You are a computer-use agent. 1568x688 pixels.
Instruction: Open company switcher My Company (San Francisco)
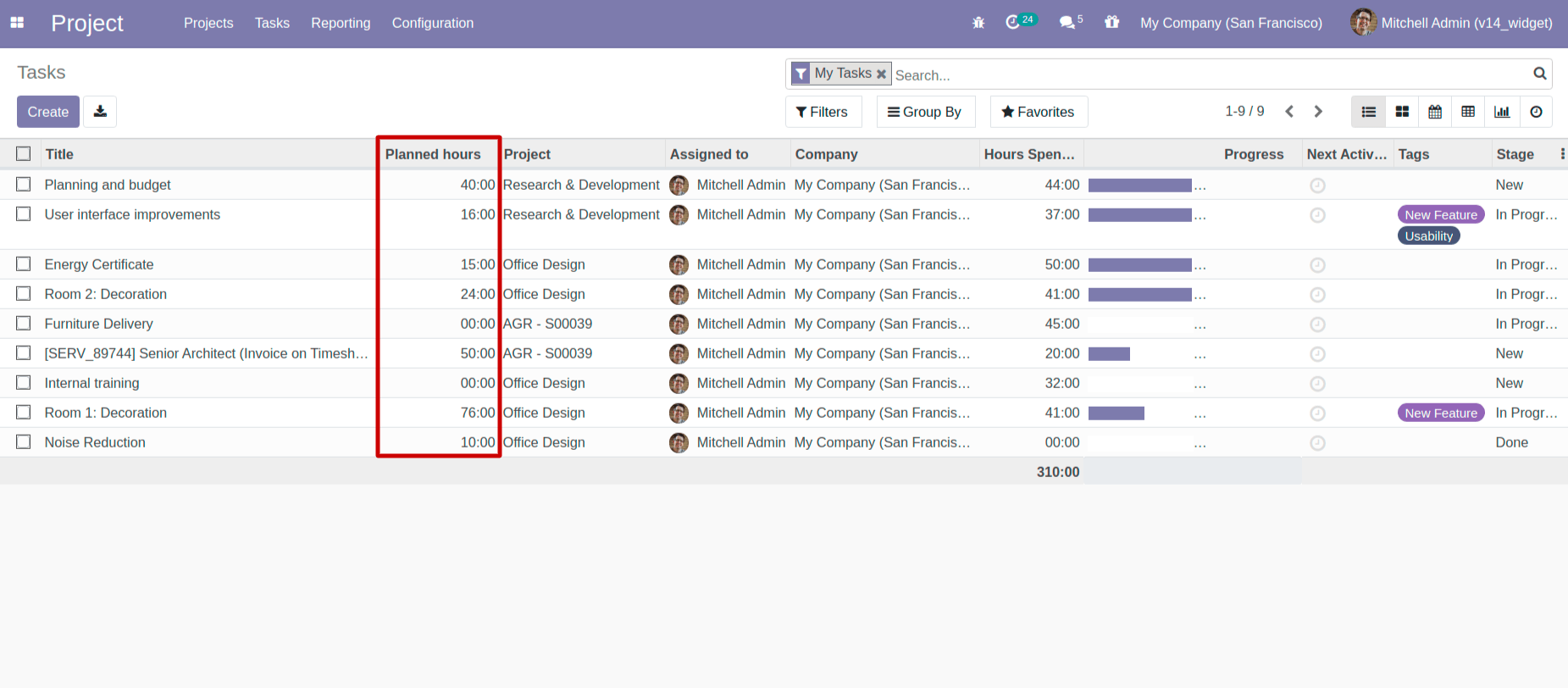pyautogui.click(x=1231, y=23)
